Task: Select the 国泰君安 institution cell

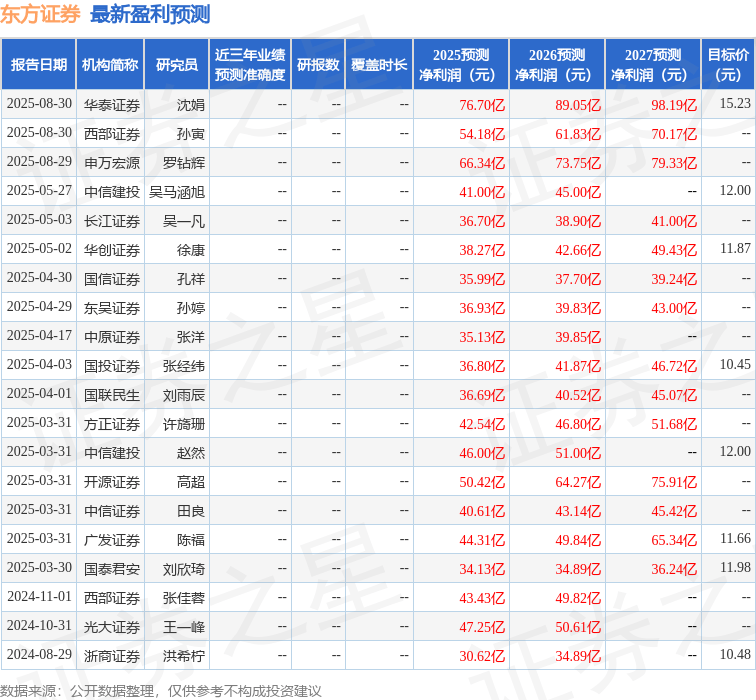Action: point(112,568)
